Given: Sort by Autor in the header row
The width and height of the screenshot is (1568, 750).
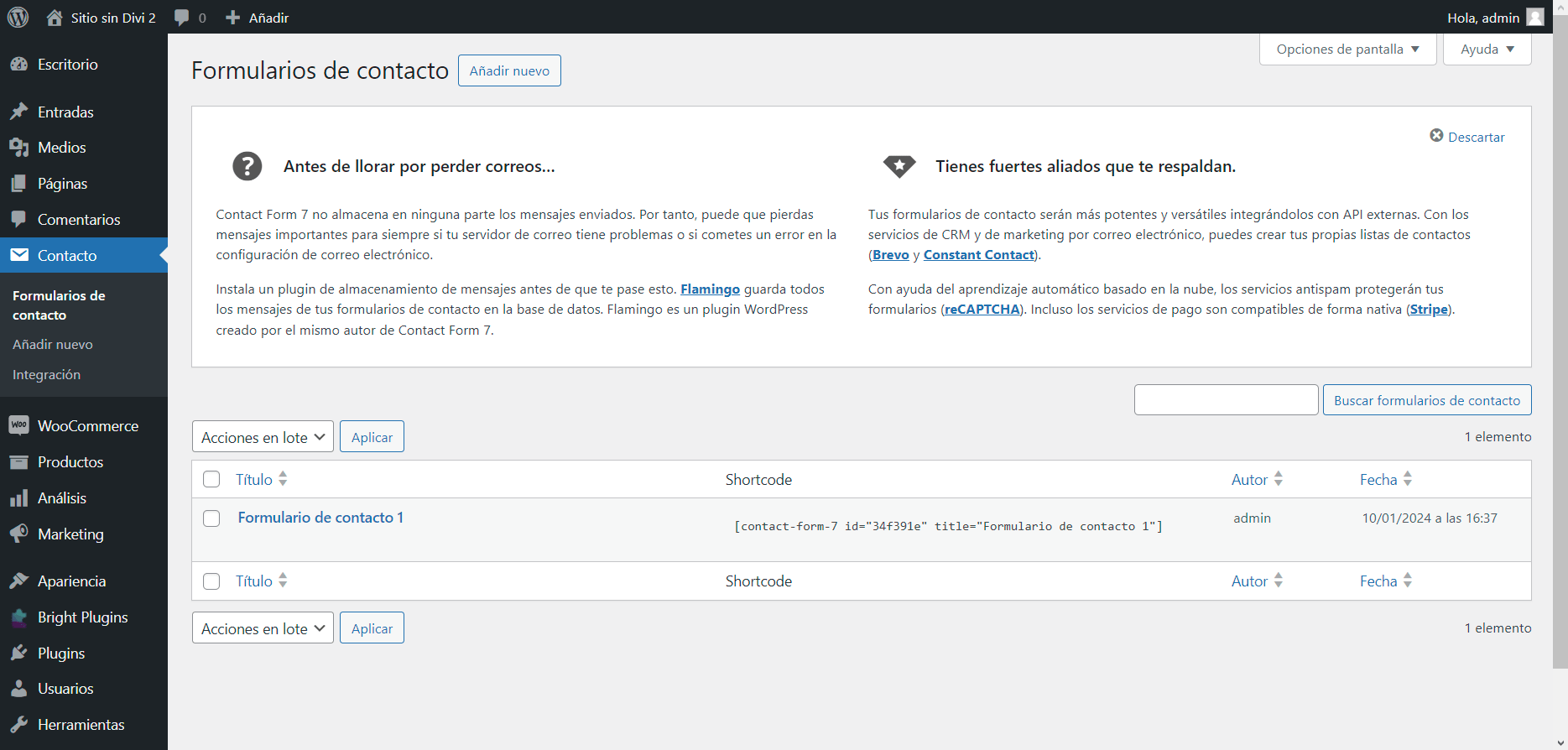Looking at the screenshot, I should pyautogui.click(x=1257, y=479).
